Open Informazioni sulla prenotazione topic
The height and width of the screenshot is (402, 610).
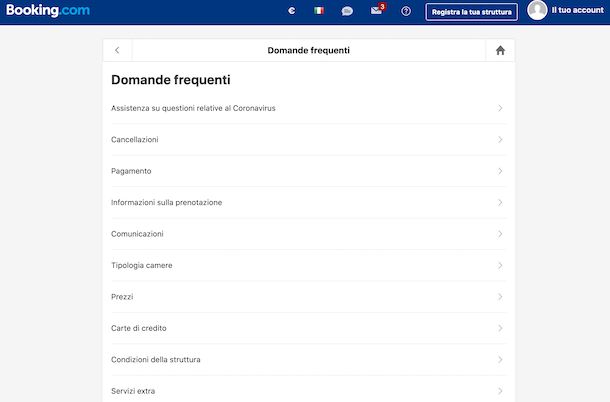point(167,203)
